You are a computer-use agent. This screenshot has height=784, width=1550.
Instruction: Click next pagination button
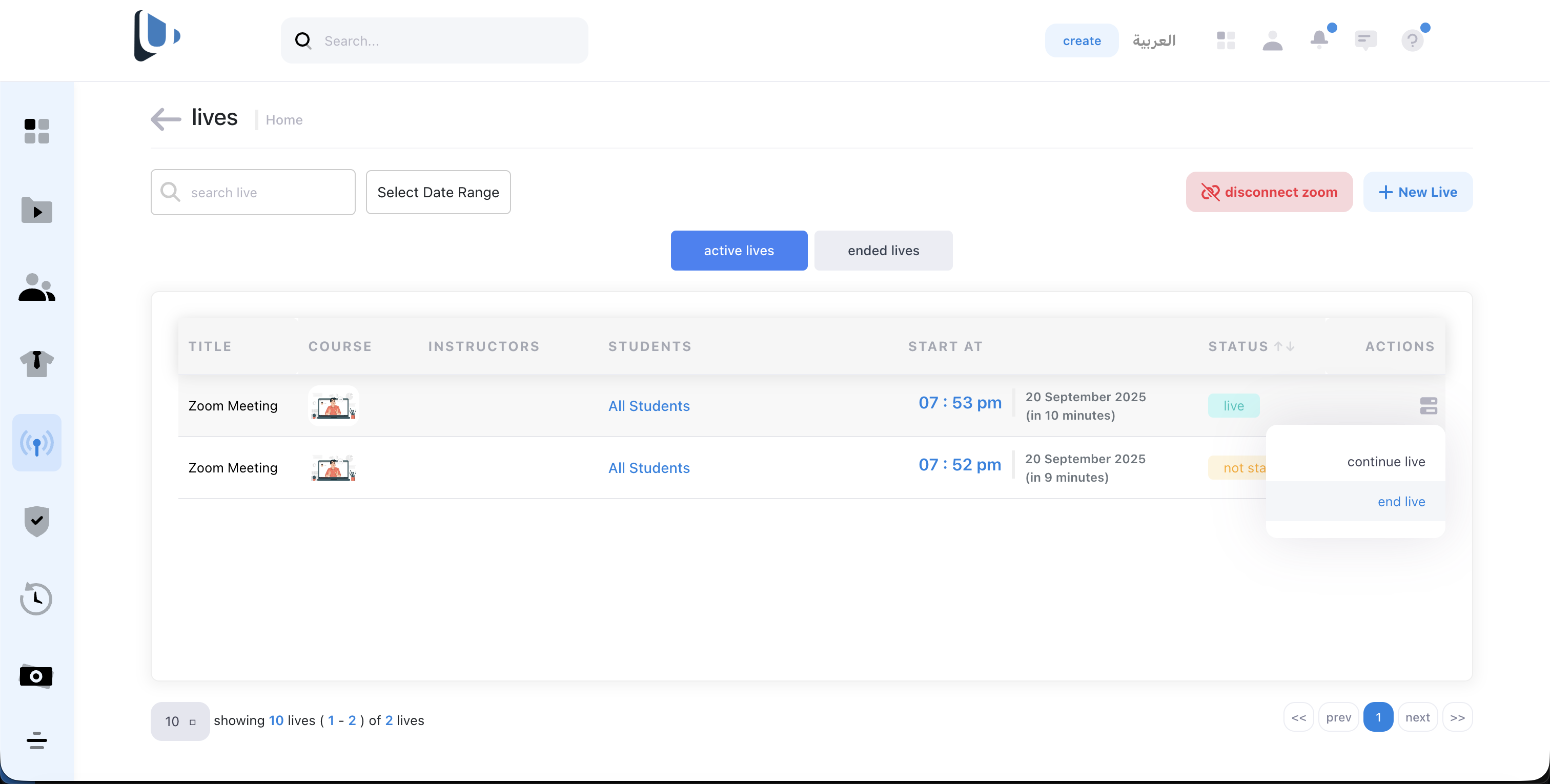click(1418, 717)
